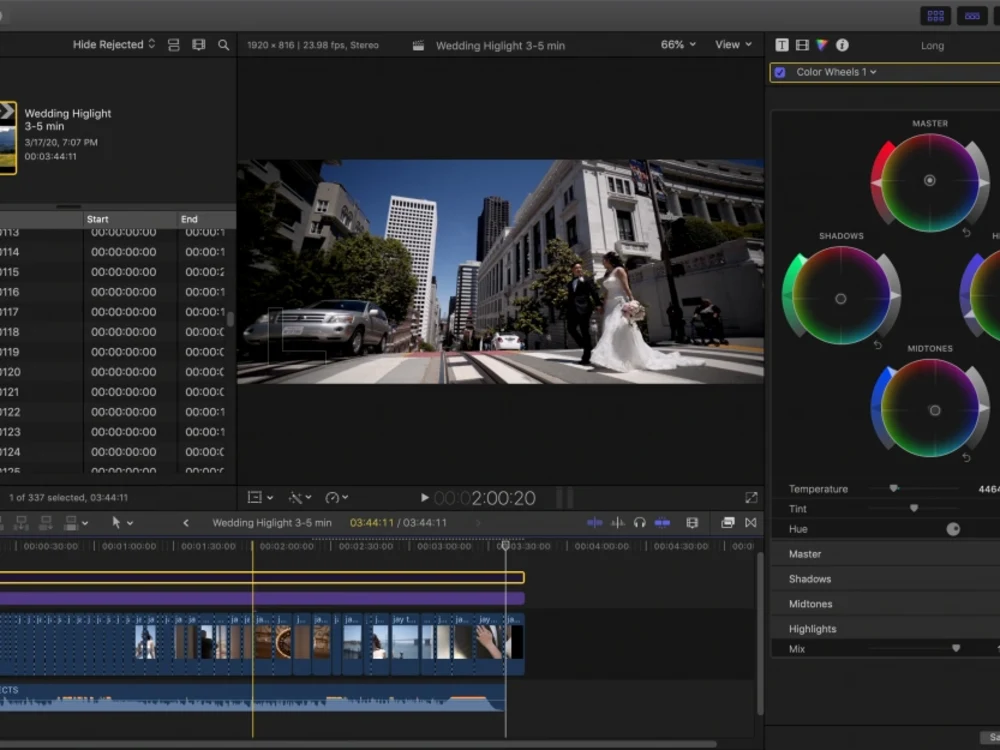Toggle audio skimming waveform icon
Screen dimensions: 1000x750
tap(617, 523)
